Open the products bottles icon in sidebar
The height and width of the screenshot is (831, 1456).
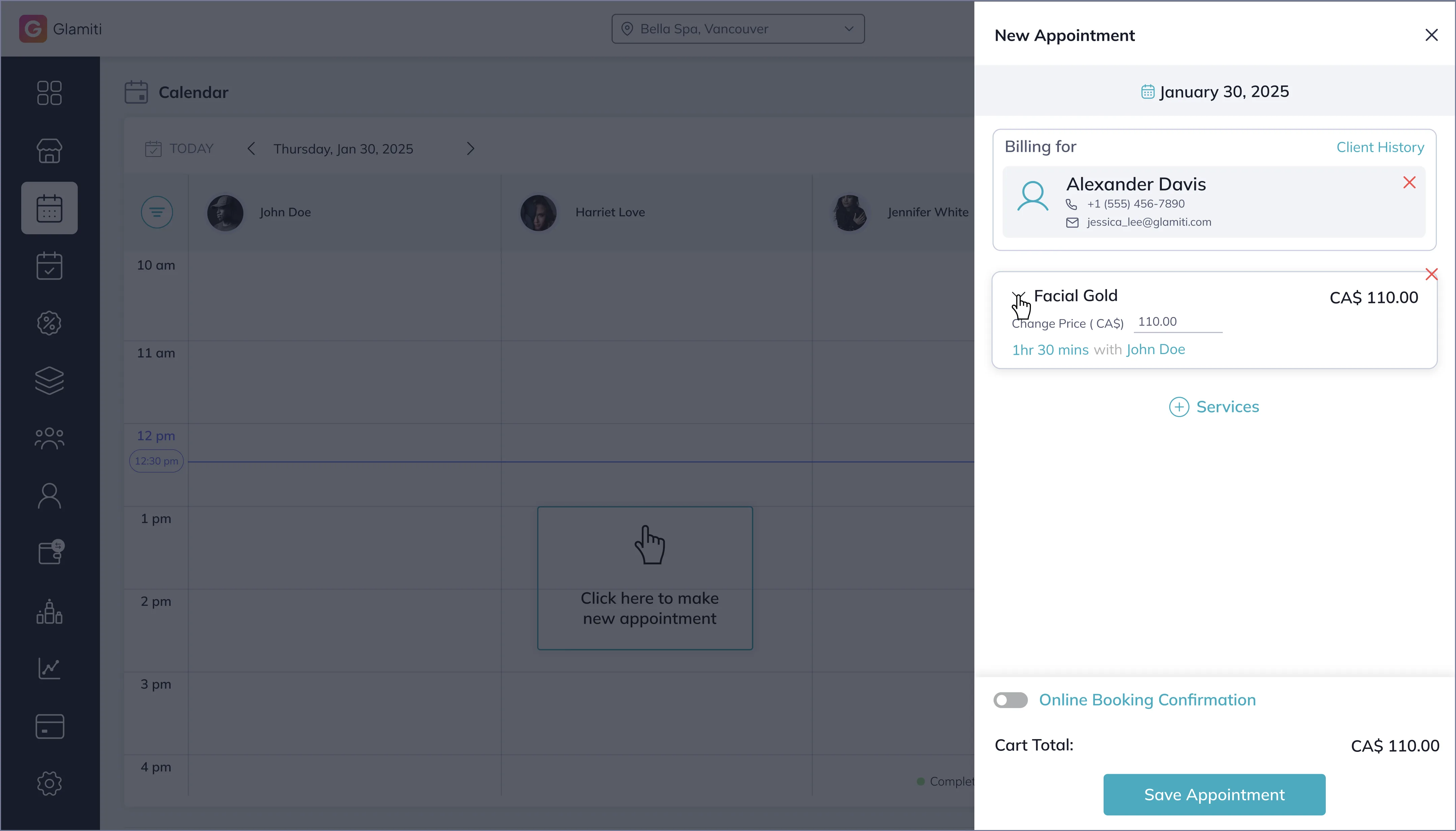tap(49, 611)
